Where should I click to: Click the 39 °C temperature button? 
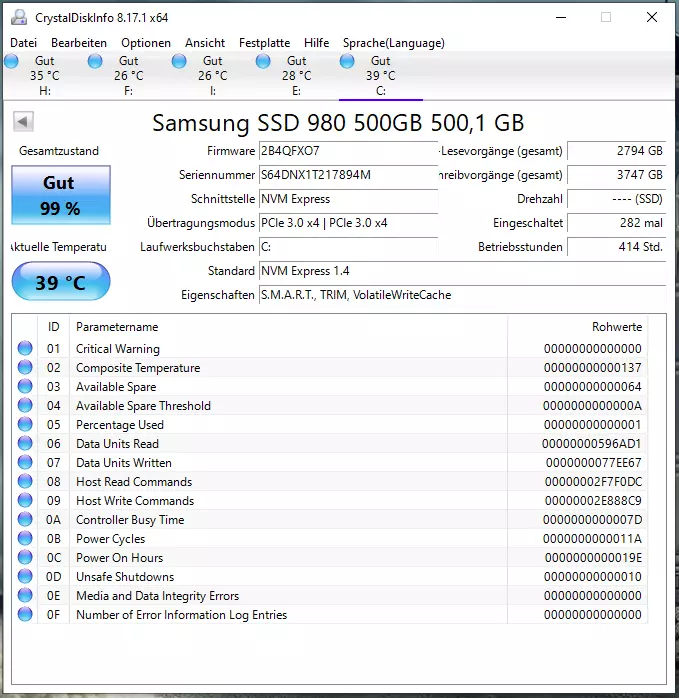coord(61,281)
